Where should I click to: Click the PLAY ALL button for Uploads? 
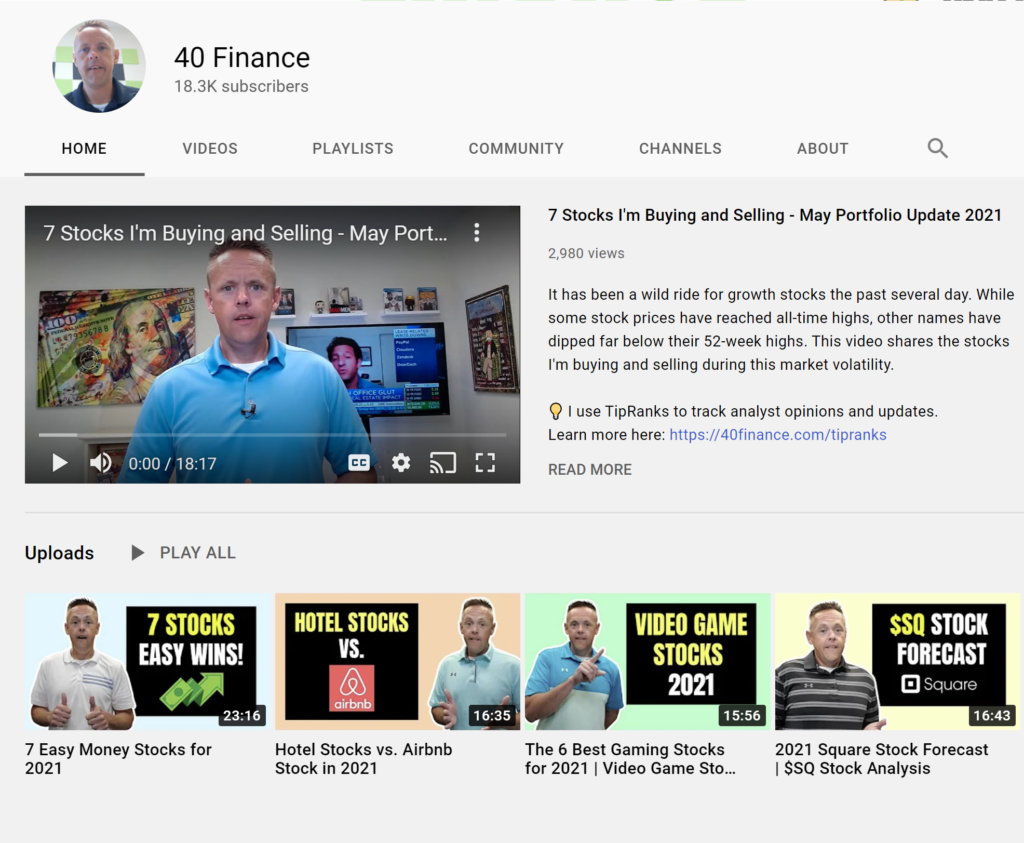[196, 552]
